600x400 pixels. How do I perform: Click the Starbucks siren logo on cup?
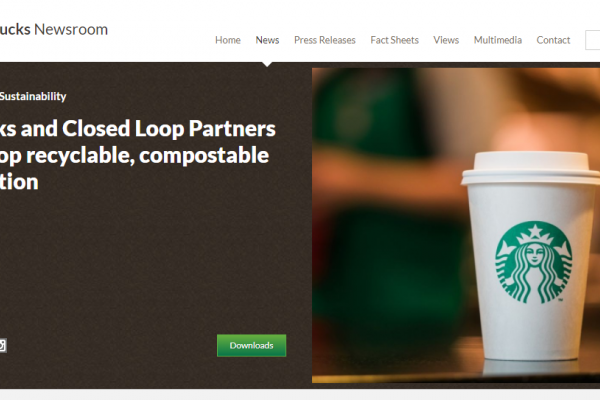534,262
